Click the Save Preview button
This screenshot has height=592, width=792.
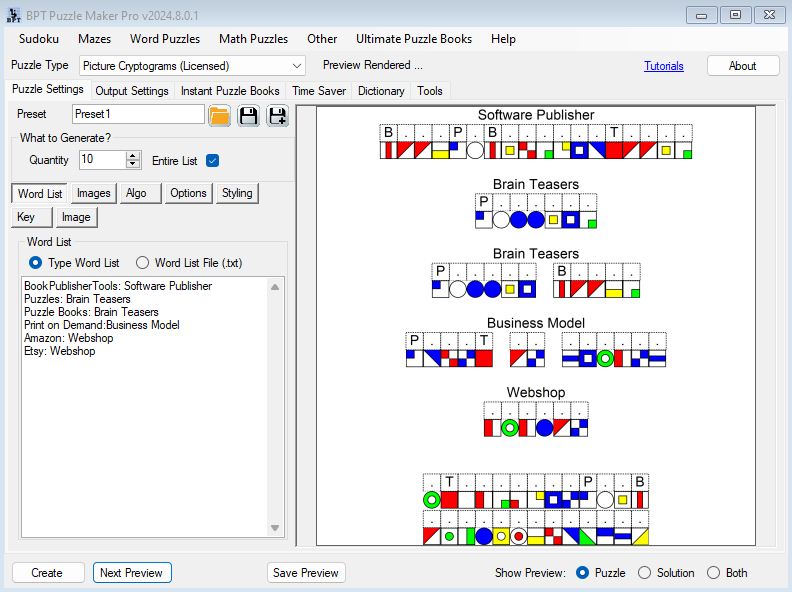coord(306,573)
